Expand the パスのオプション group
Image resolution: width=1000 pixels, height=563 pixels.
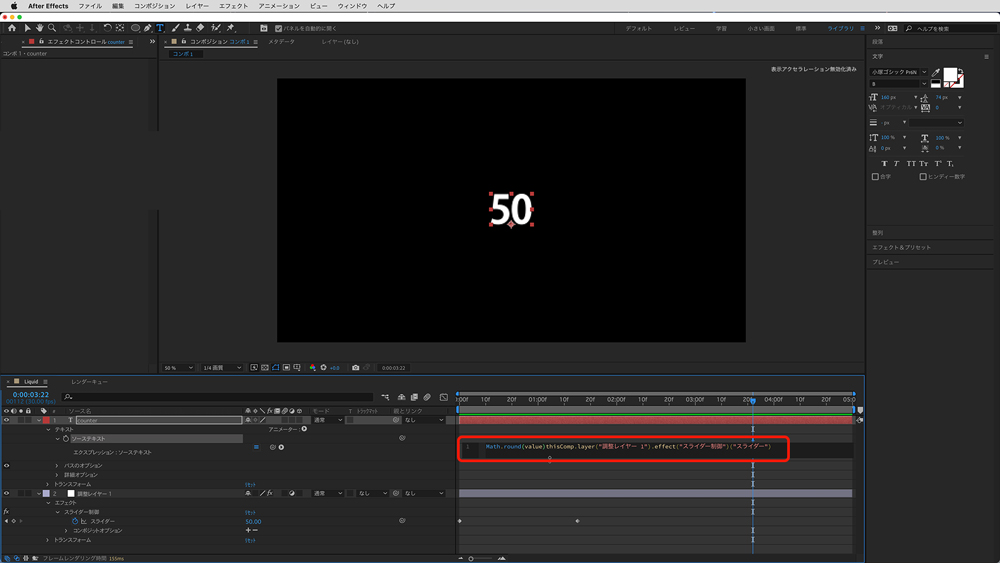point(57,466)
